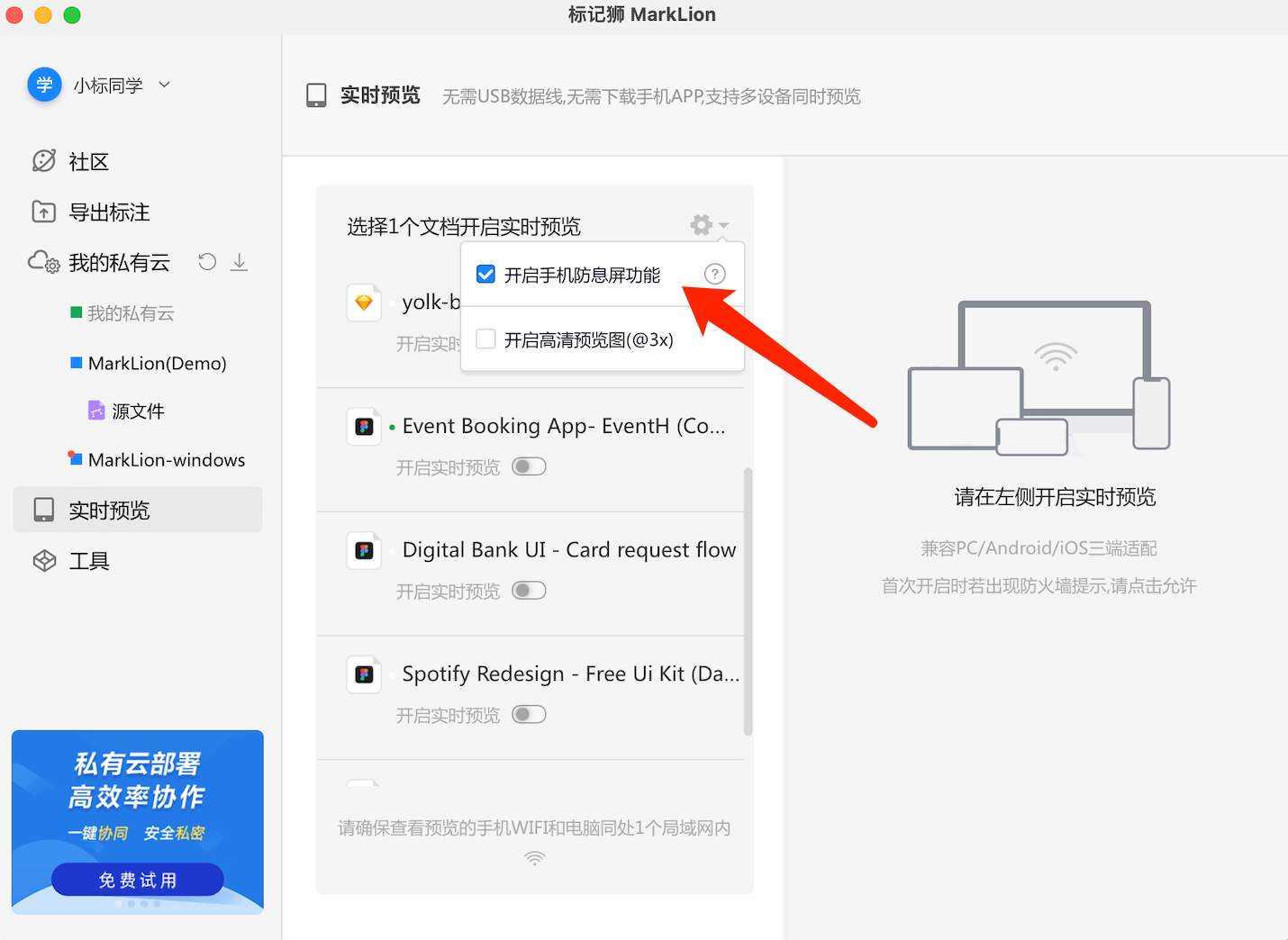The width and height of the screenshot is (1288, 940).
Task: Click the help question mark icon
Action: [714, 274]
